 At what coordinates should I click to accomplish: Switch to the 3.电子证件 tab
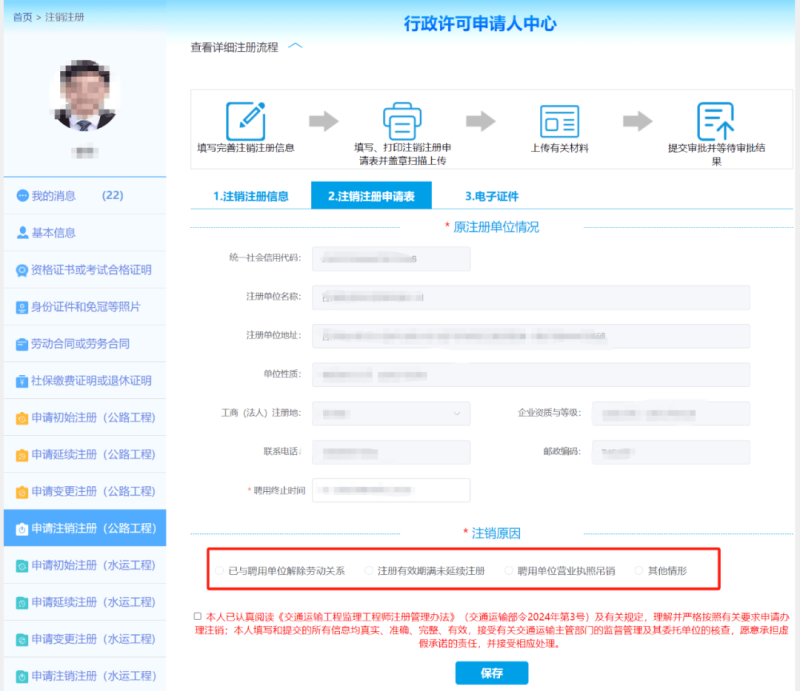[491, 196]
